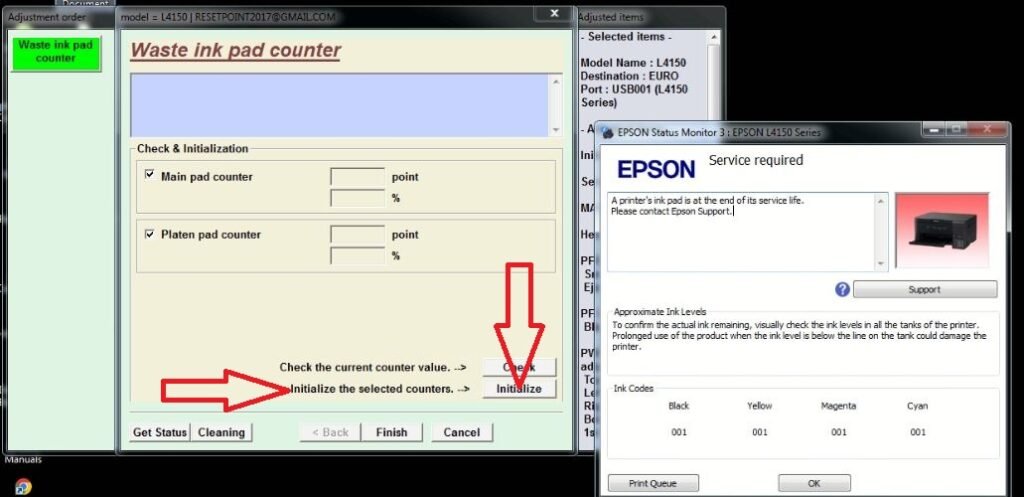Screen dimensions: 1024x497
Task: Click the ink pad service life message
Action: (708, 206)
